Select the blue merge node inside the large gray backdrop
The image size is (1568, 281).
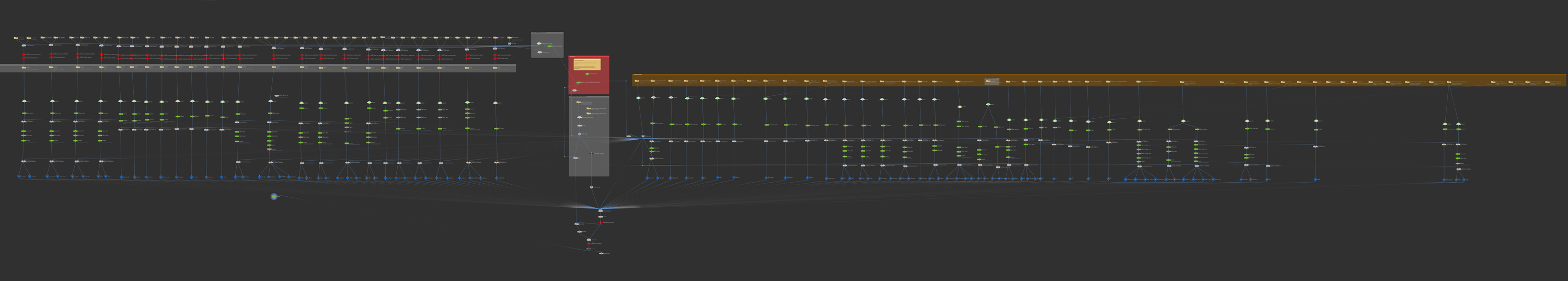(x=580, y=133)
